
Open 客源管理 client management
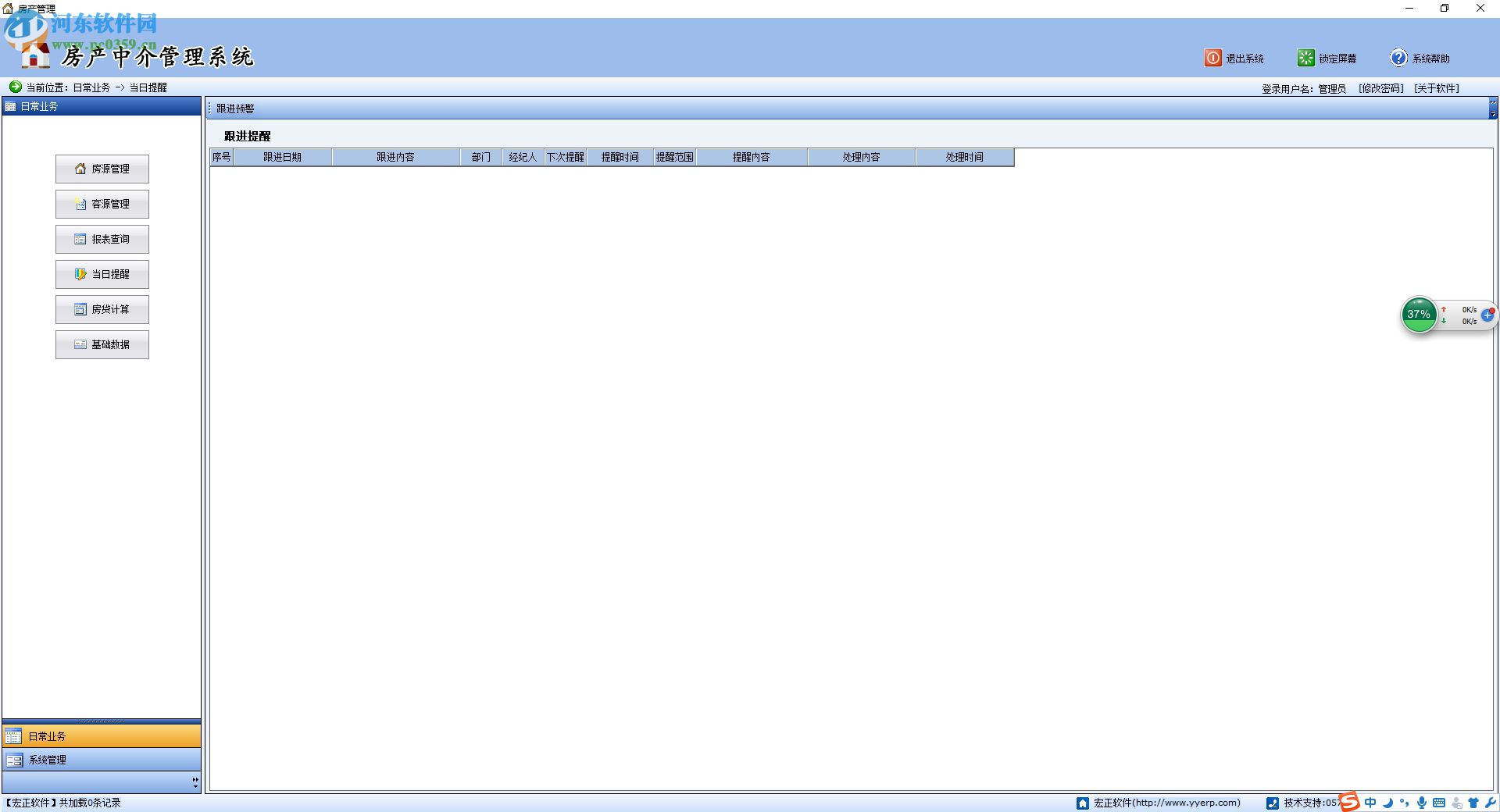tap(102, 204)
